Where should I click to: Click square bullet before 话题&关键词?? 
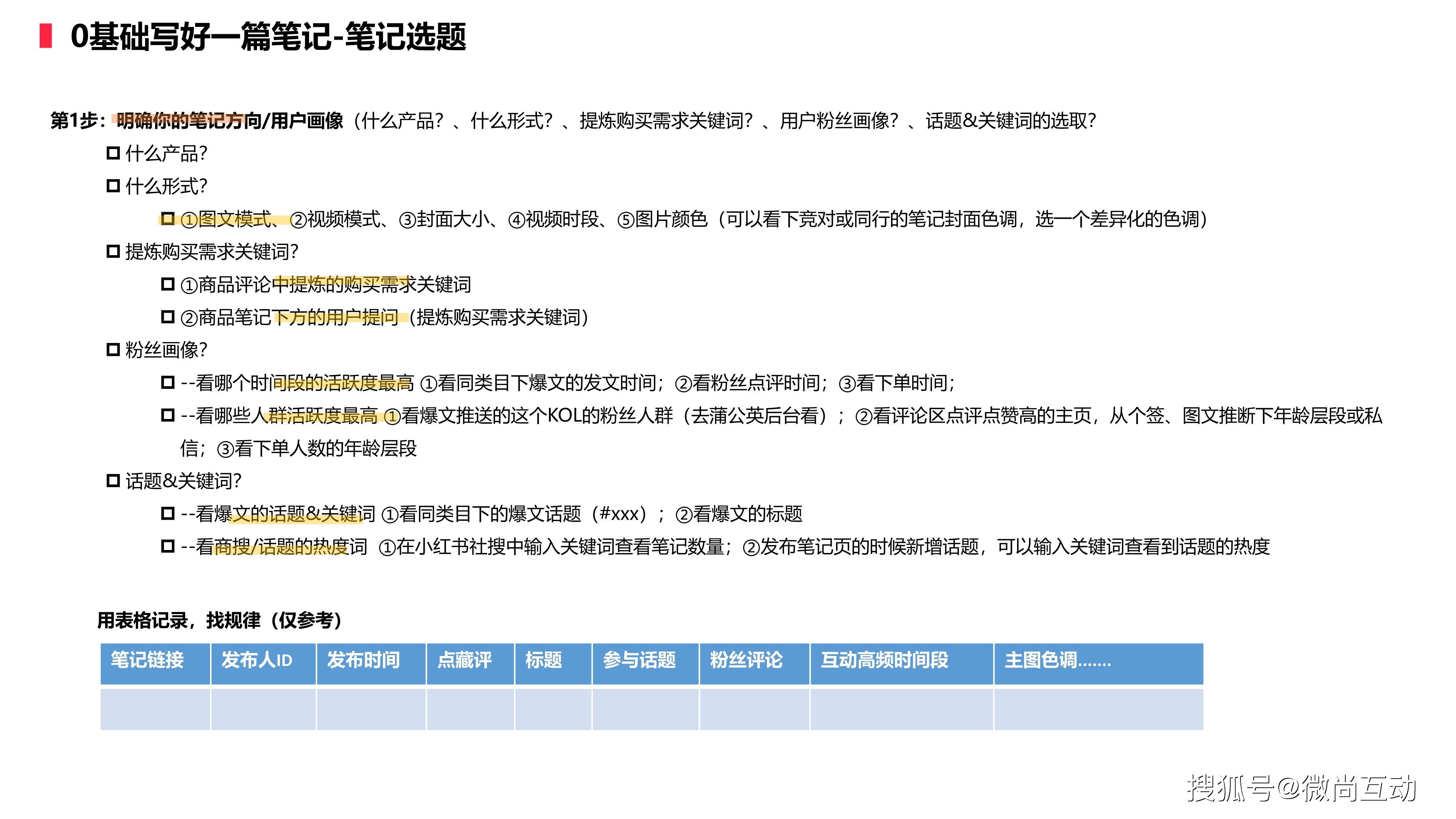[113, 481]
